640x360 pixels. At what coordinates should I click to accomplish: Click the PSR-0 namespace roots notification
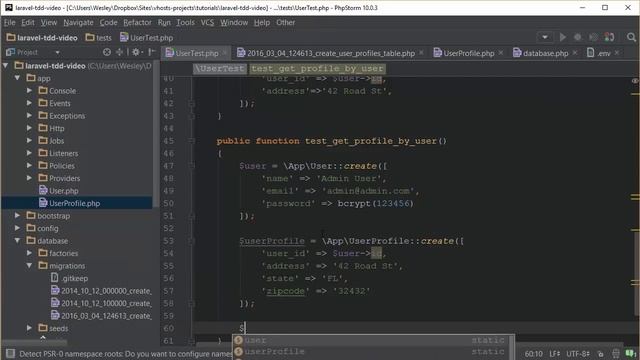126,354
